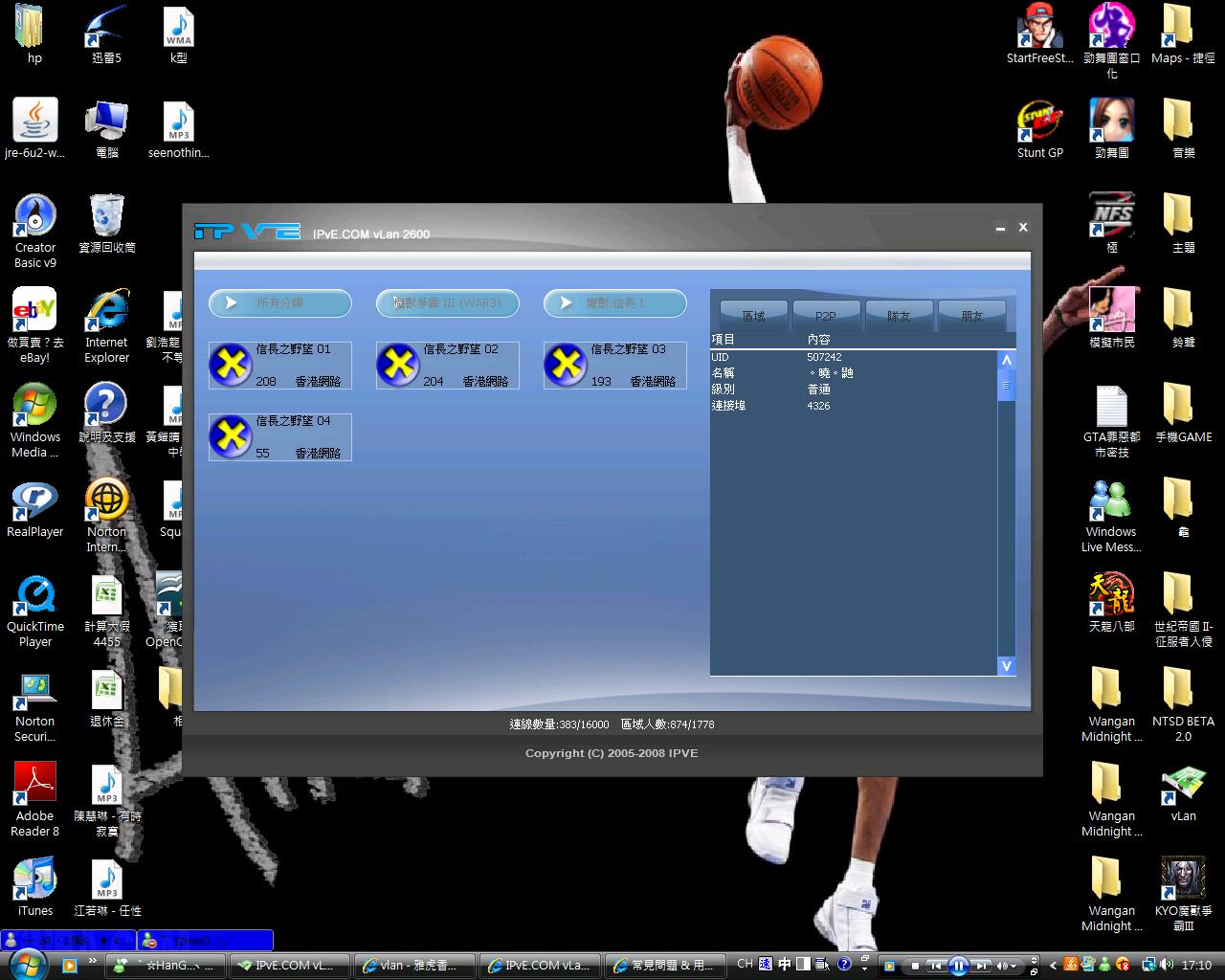Choose the 魔獸:信長 I category button
The width and height of the screenshot is (1225, 980).
tap(615, 303)
